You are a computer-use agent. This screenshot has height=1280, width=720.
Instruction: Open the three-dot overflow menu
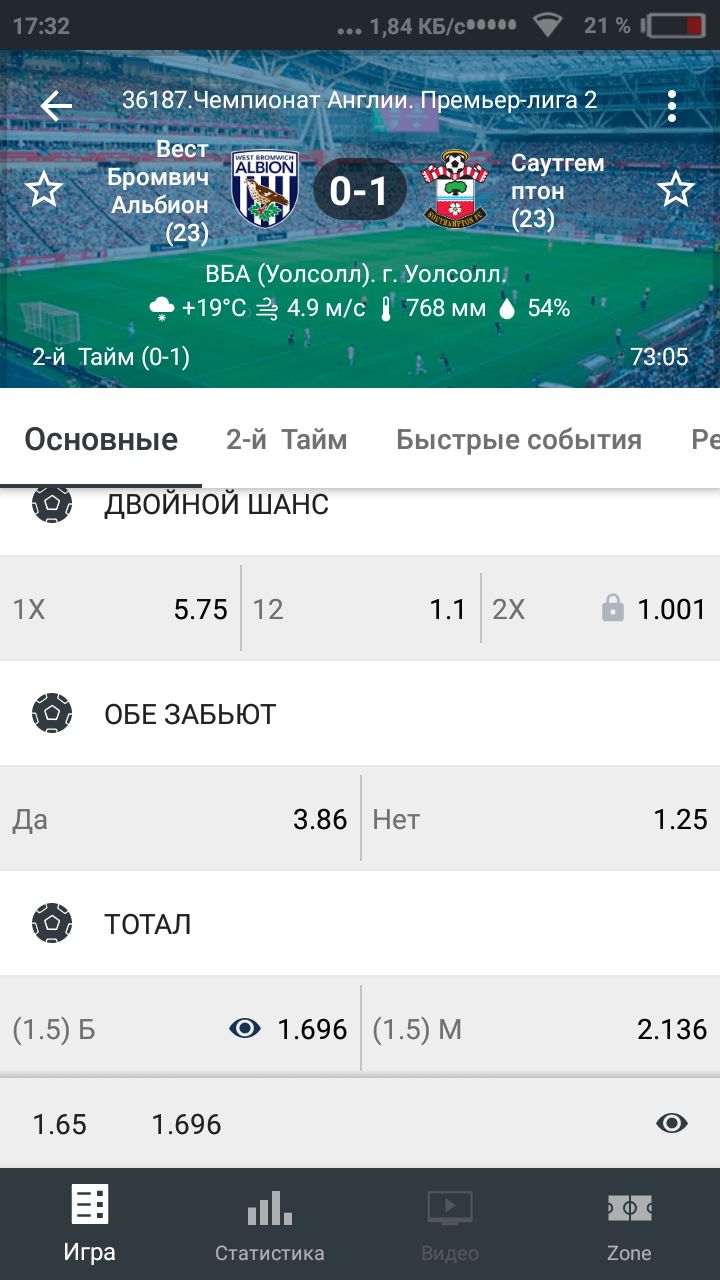[x=672, y=105]
